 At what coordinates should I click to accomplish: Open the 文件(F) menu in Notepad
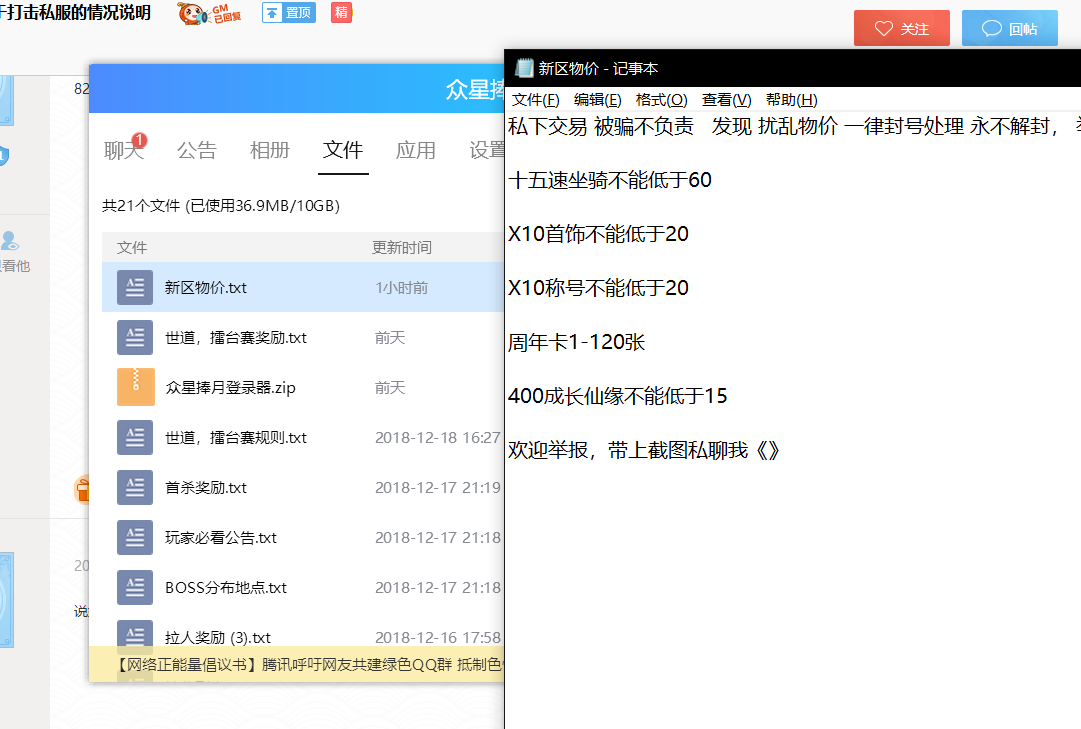pos(535,100)
